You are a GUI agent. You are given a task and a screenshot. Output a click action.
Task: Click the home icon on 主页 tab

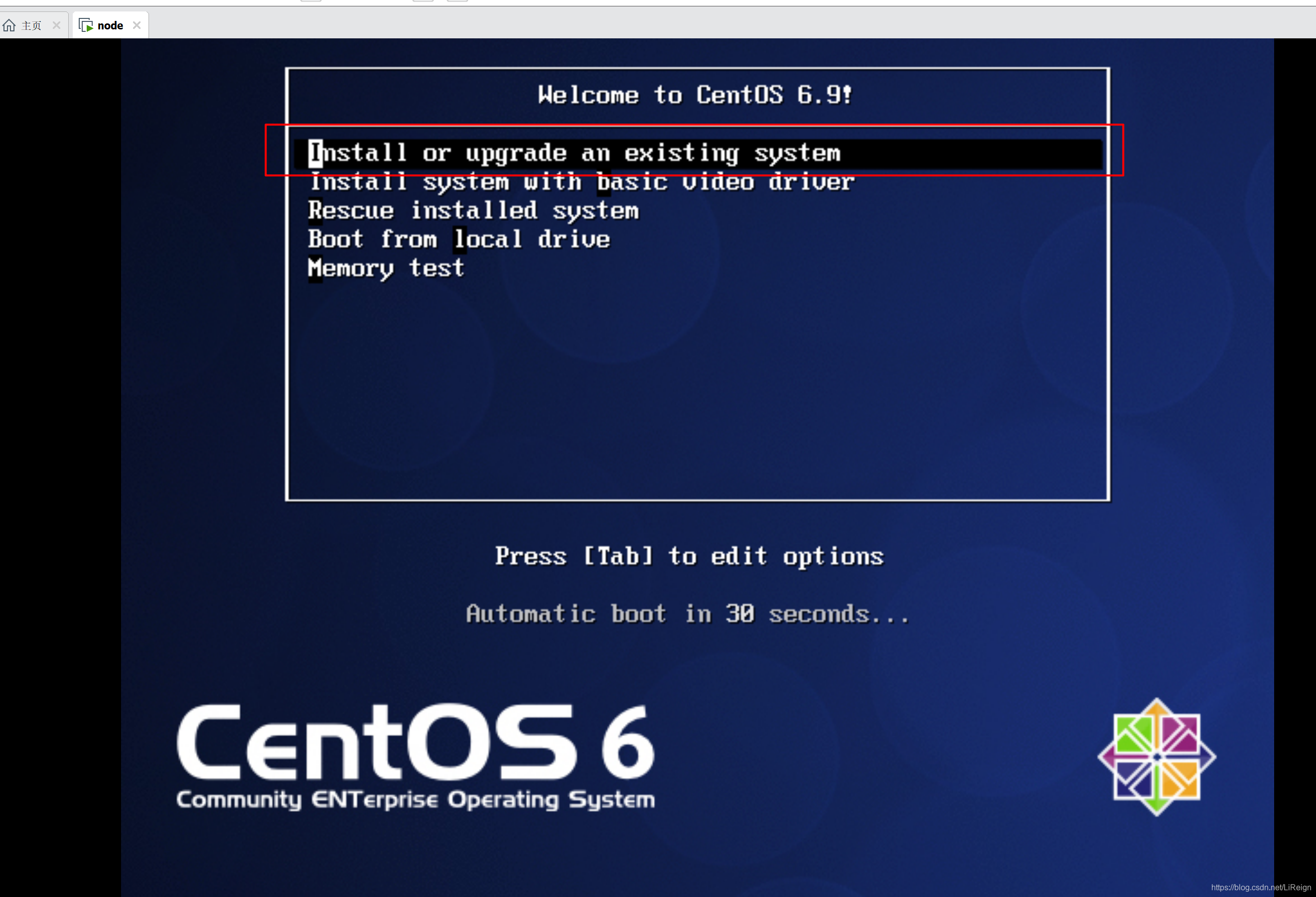[9, 25]
